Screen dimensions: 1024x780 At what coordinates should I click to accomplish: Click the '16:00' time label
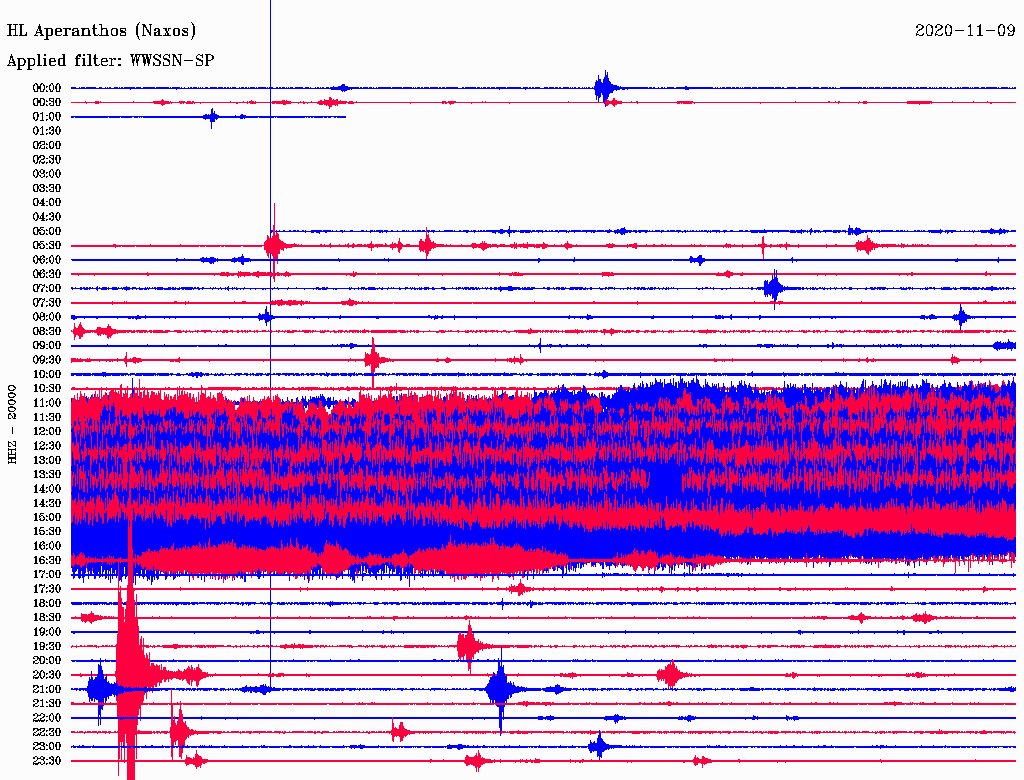[47, 546]
